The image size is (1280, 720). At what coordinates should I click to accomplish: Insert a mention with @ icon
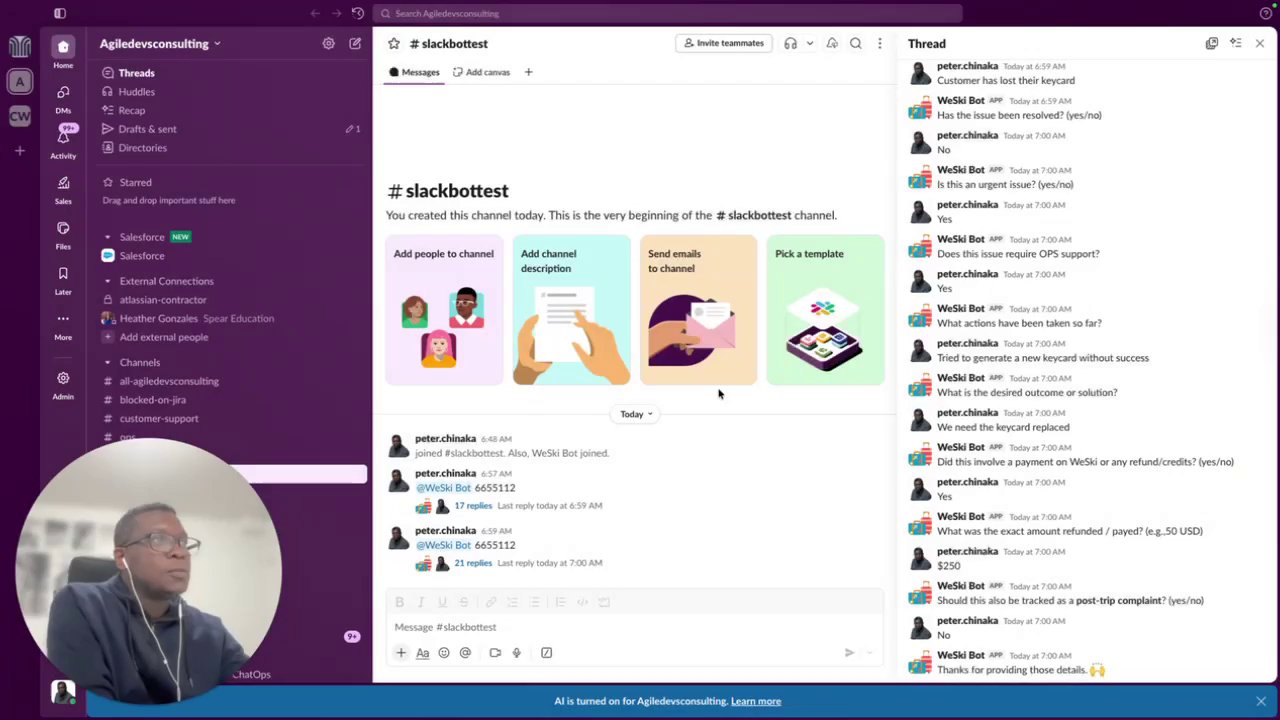click(x=465, y=653)
